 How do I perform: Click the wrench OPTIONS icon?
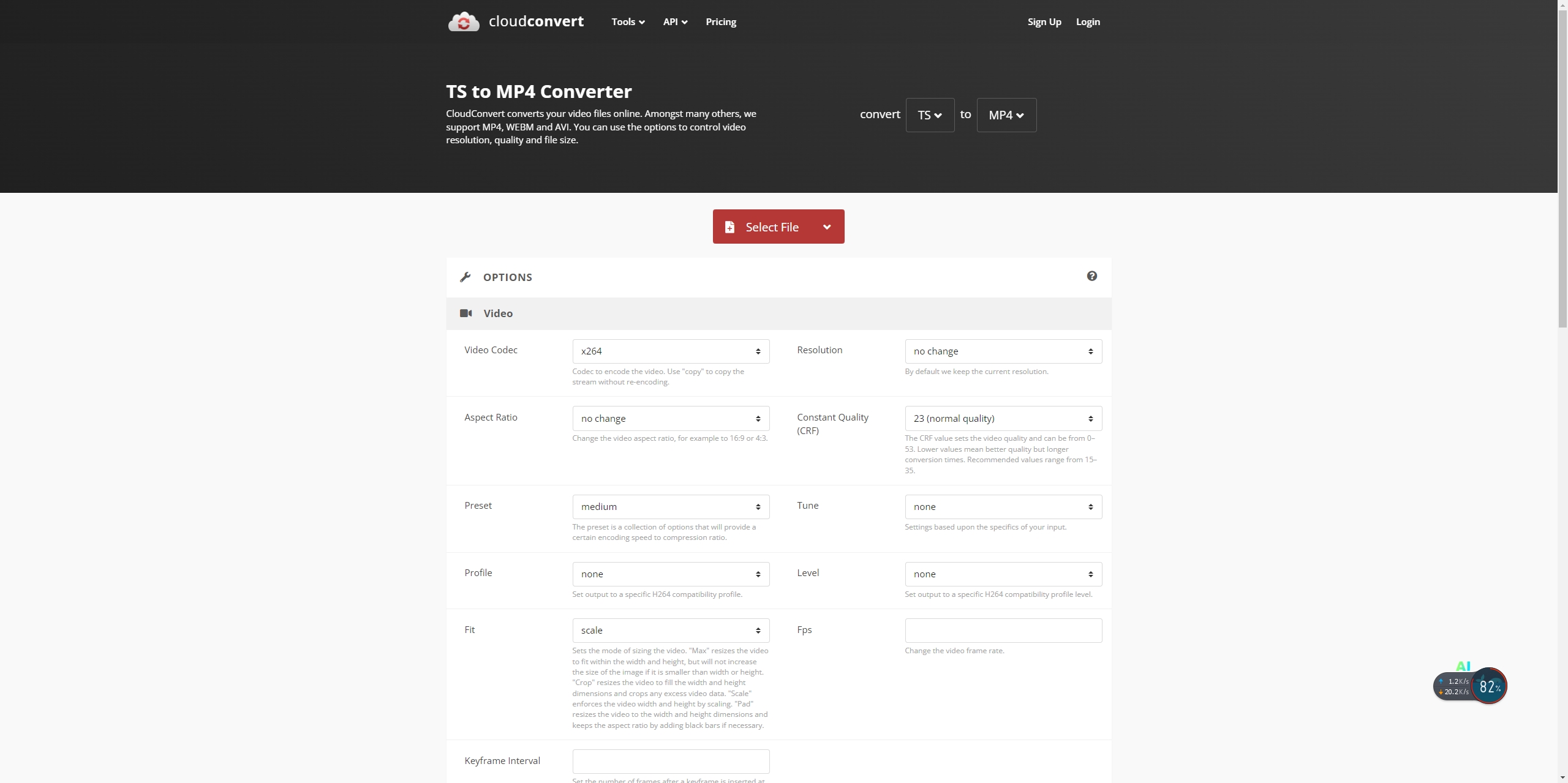tap(466, 277)
